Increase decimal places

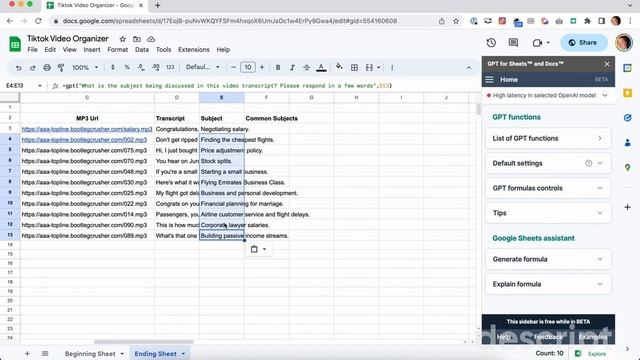[x=156, y=67]
